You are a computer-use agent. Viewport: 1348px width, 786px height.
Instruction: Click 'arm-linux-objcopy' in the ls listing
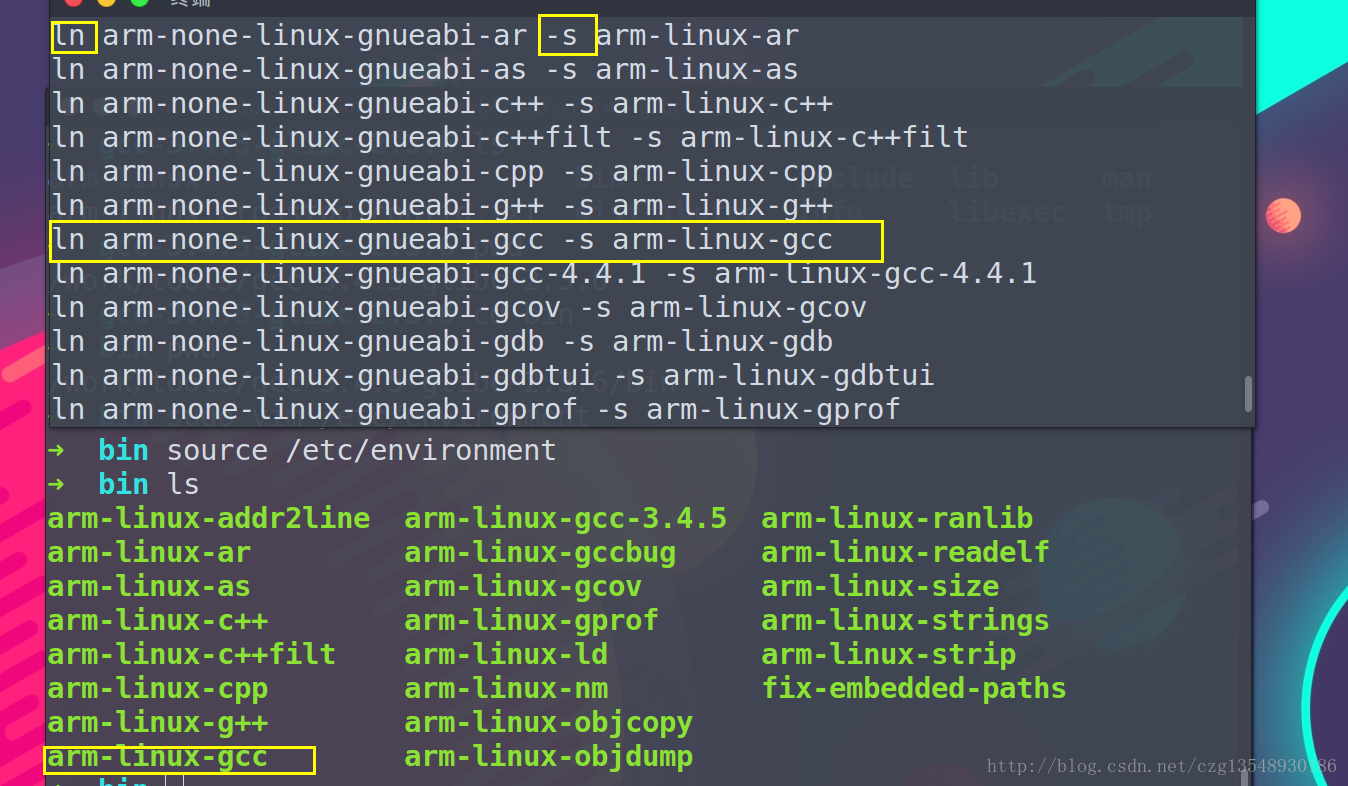pos(549,722)
